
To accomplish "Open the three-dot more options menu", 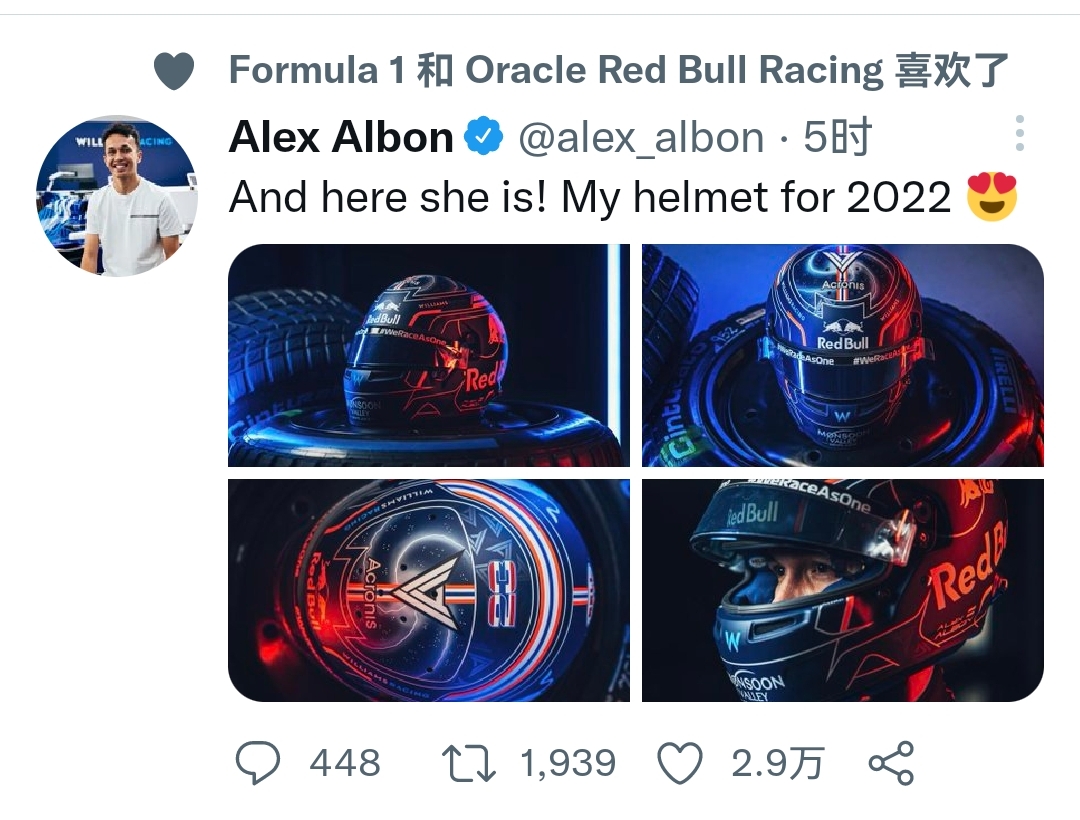I will coord(1019,133).
